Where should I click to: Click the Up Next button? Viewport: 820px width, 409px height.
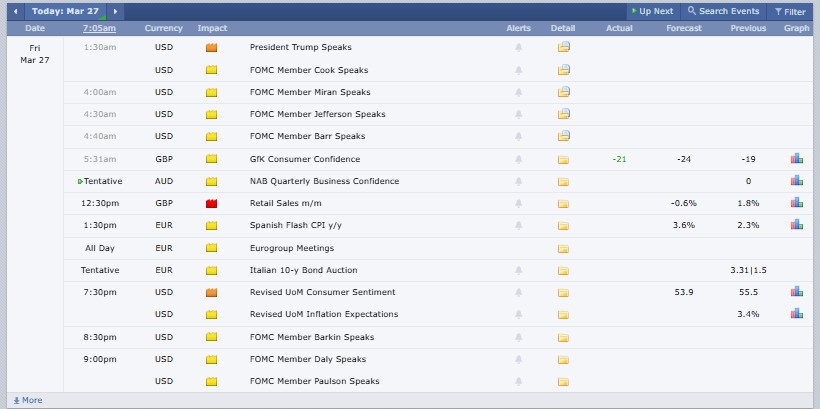pos(653,12)
